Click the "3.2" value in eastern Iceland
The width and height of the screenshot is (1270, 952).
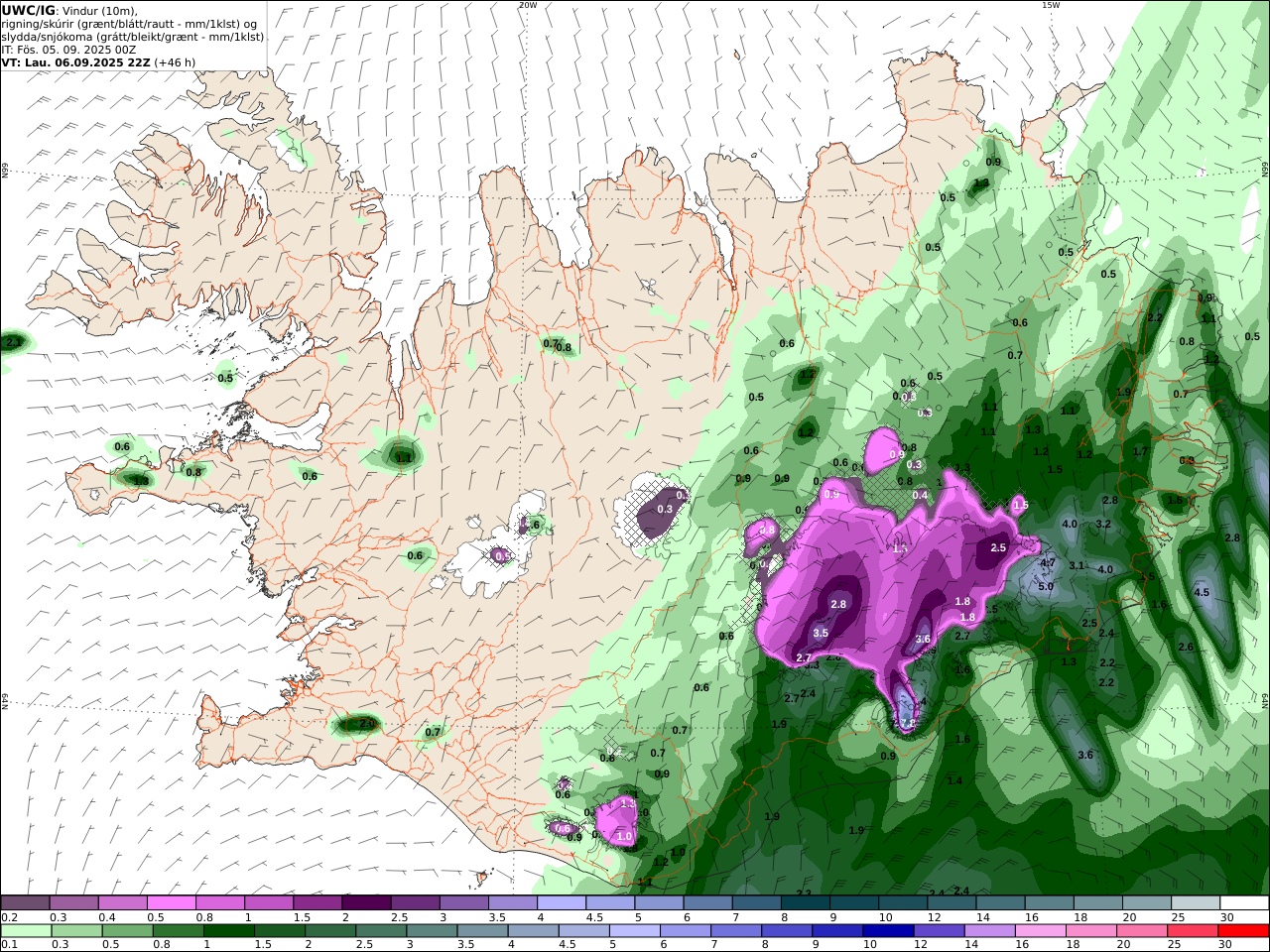[1102, 524]
